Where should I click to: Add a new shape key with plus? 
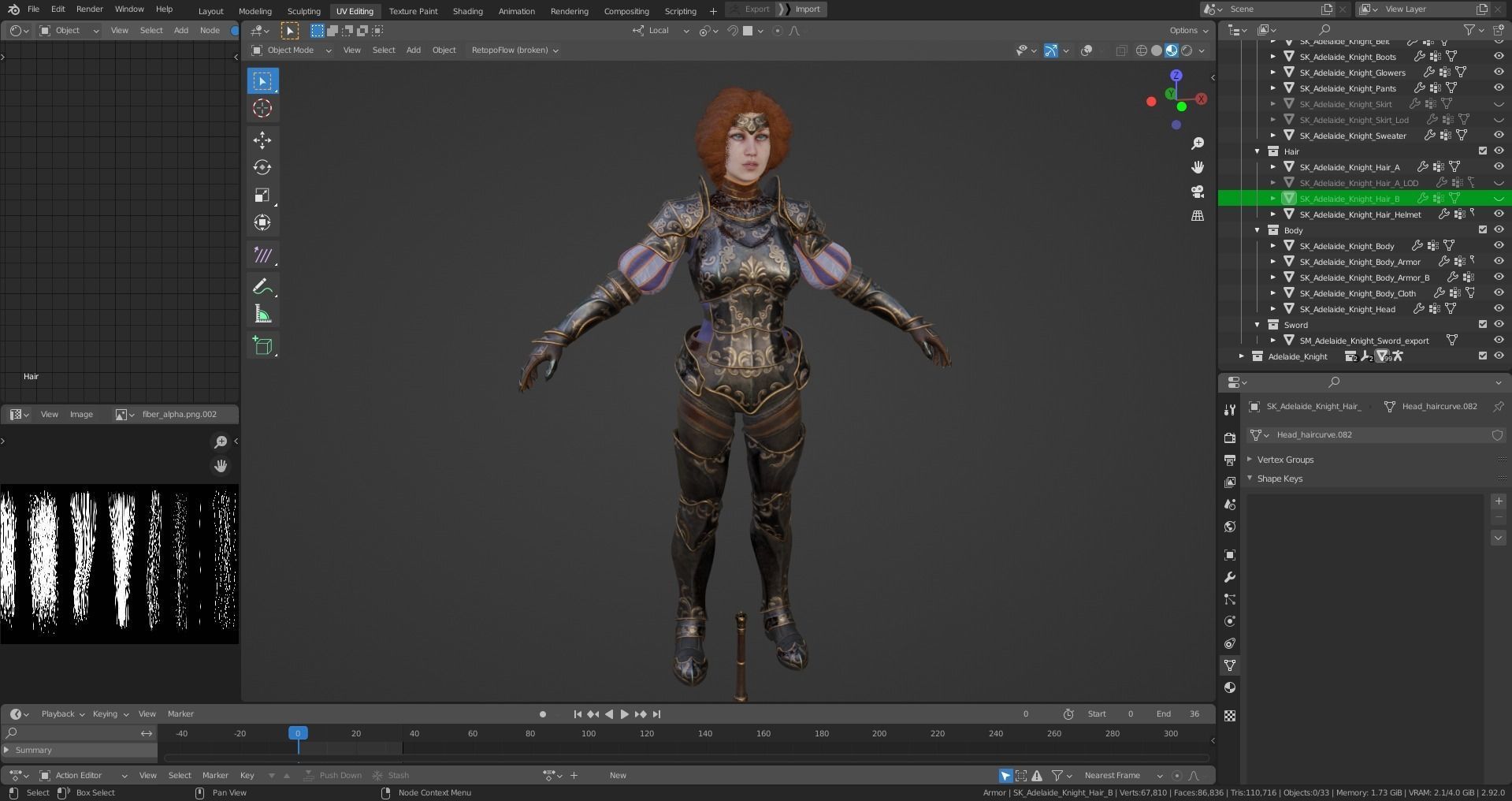coord(1498,501)
